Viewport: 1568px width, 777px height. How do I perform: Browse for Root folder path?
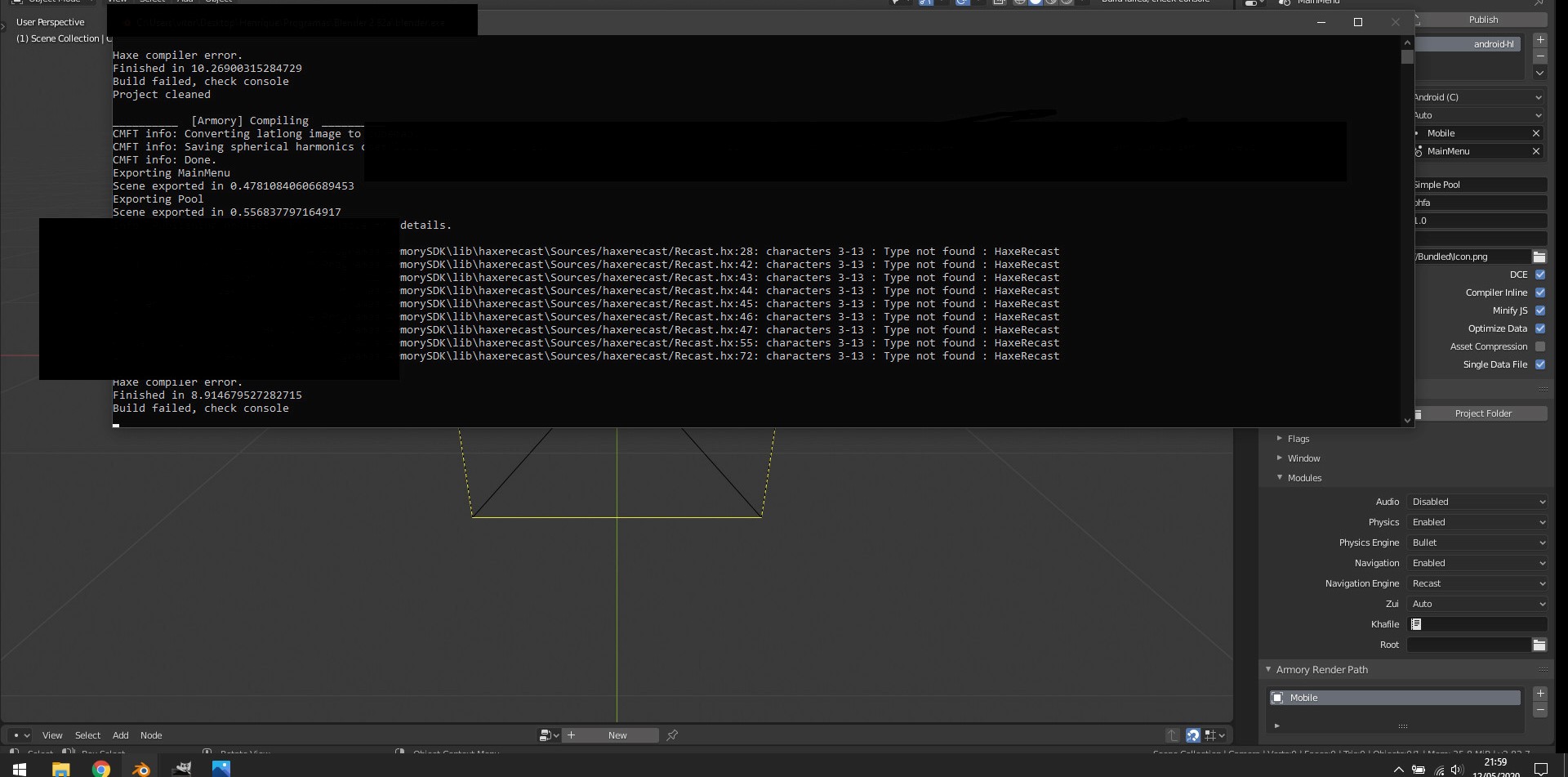(1539, 645)
